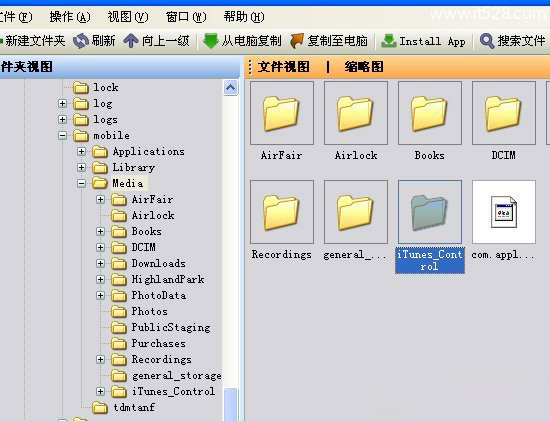Select the DCIM folder thumbnail
The image size is (550, 421).
pyautogui.click(x=504, y=113)
